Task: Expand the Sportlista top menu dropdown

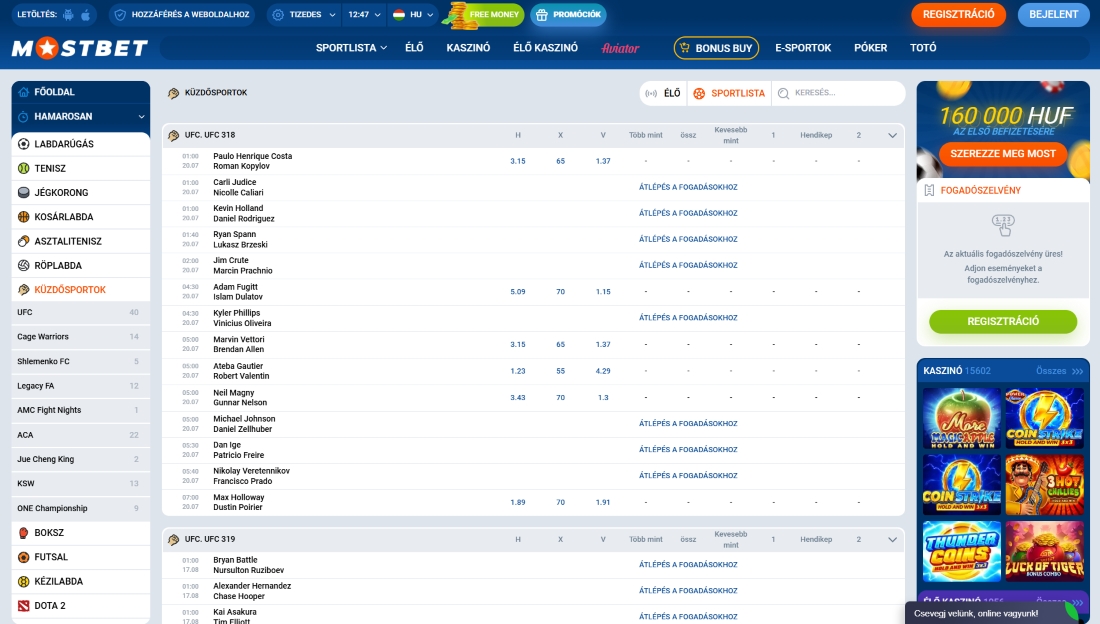Action: [x=351, y=48]
